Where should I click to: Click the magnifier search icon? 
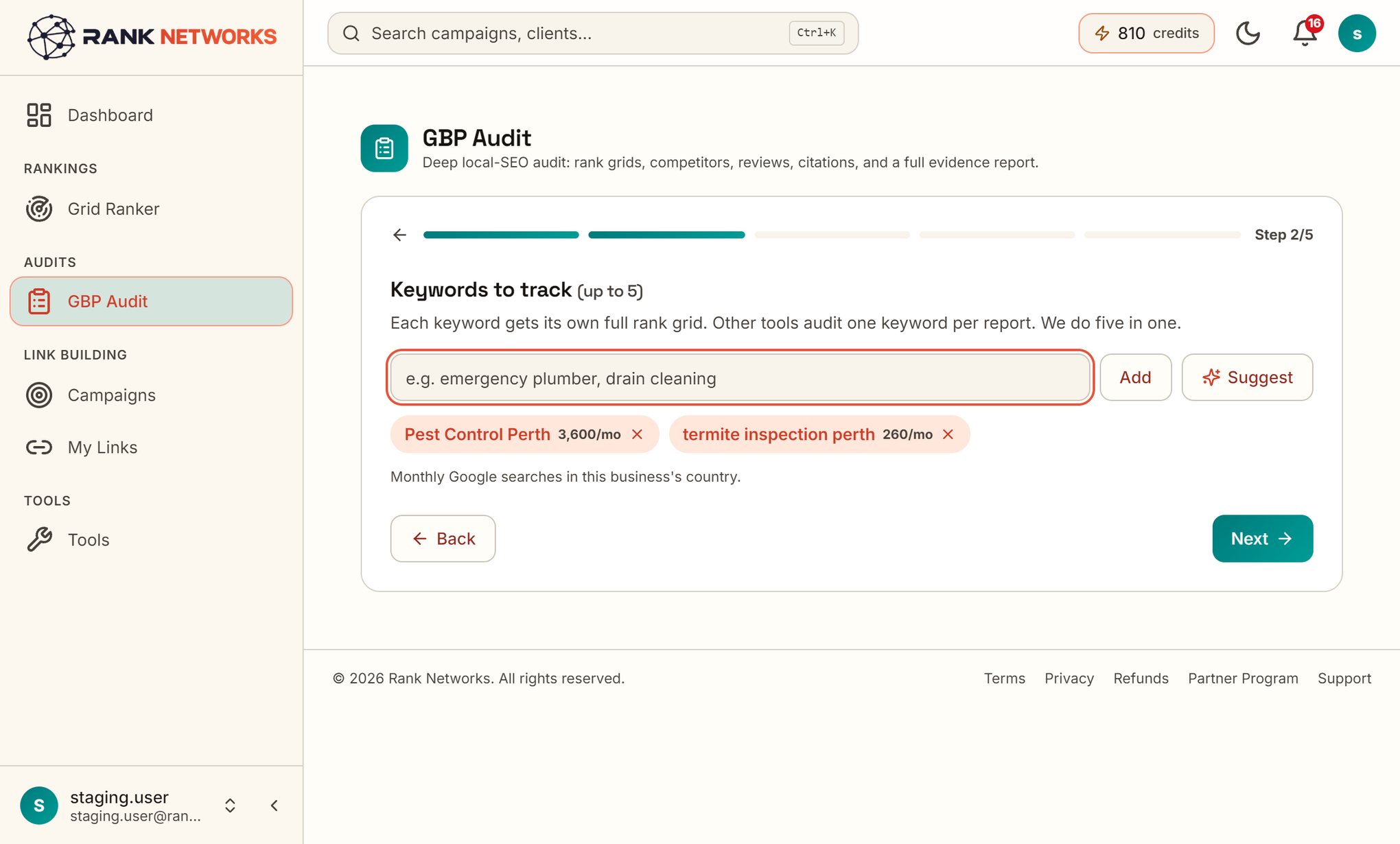pyautogui.click(x=351, y=33)
